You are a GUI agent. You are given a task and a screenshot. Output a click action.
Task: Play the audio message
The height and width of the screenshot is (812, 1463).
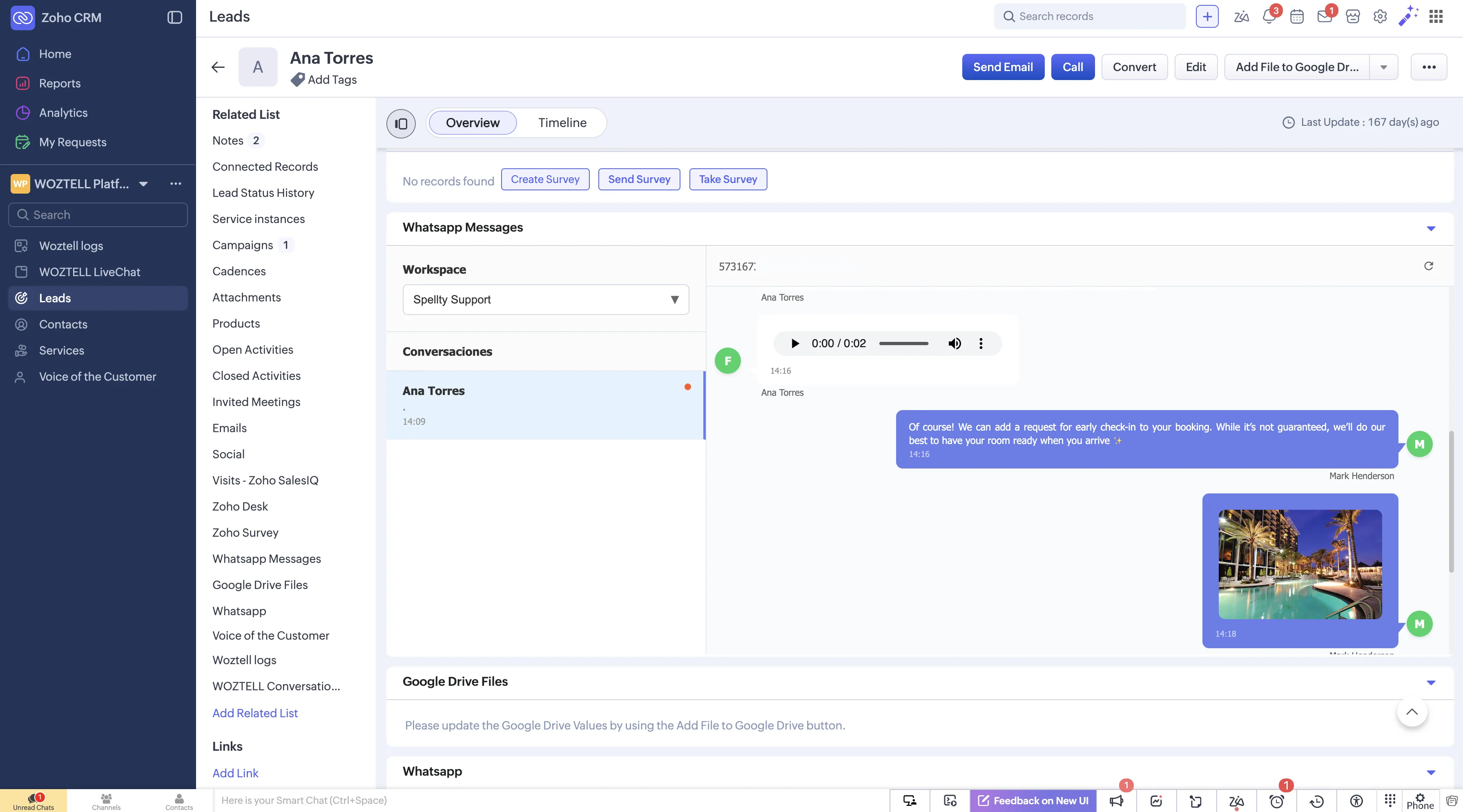tap(795, 343)
